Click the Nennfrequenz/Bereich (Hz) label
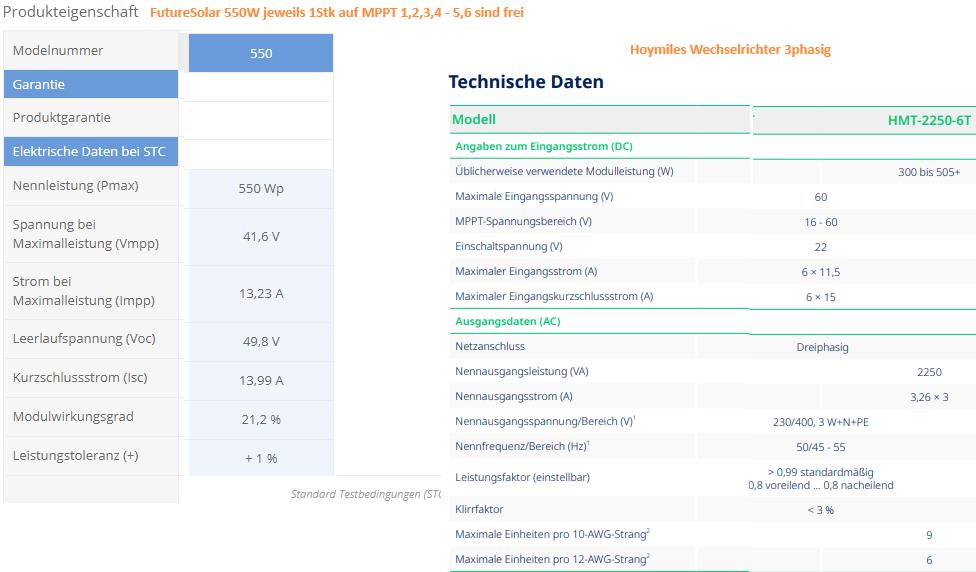976x572 pixels. coord(522,446)
